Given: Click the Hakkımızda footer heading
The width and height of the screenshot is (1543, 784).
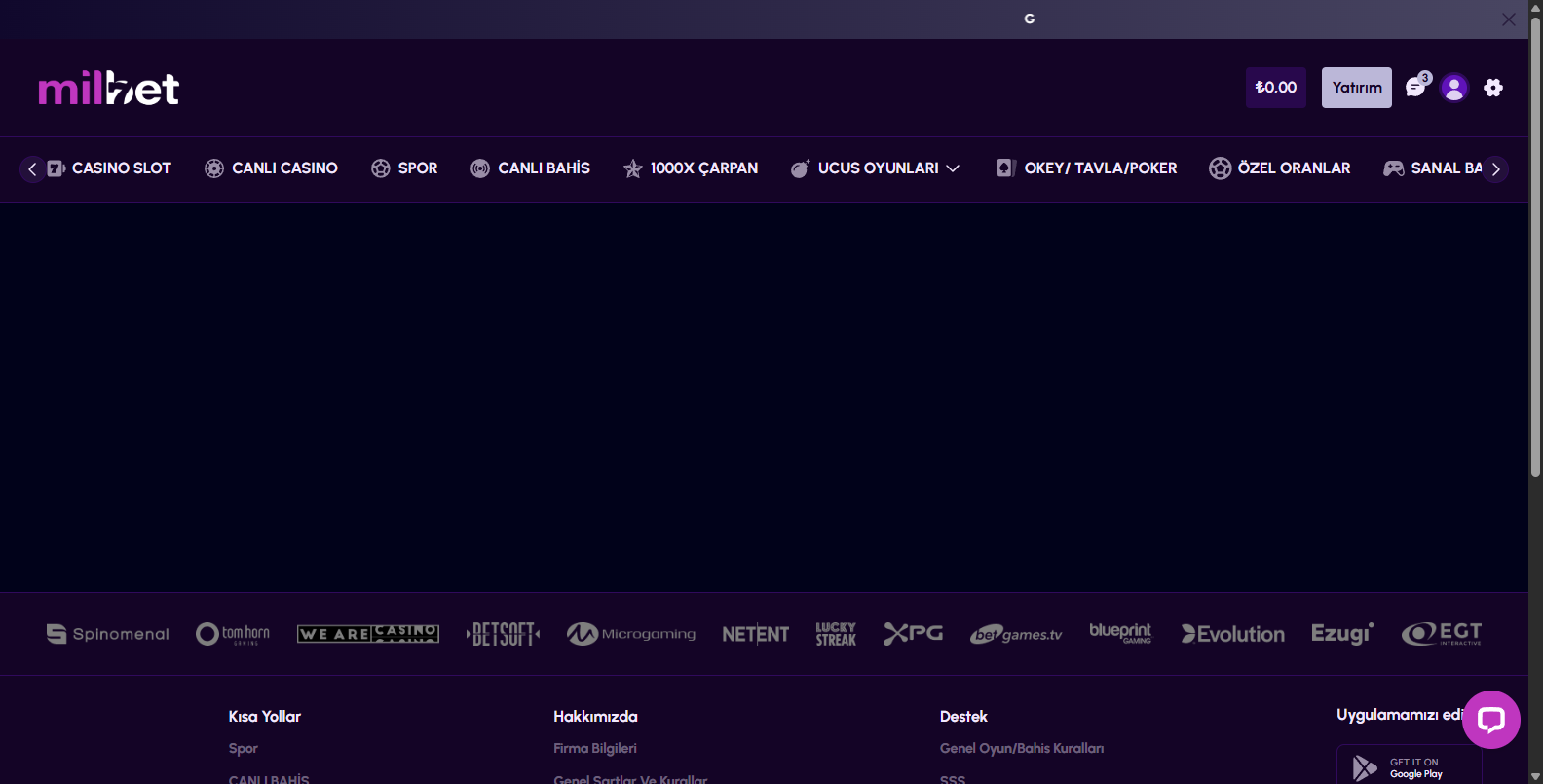Looking at the screenshot, I should pyautogui.click(x=596, y=716).
